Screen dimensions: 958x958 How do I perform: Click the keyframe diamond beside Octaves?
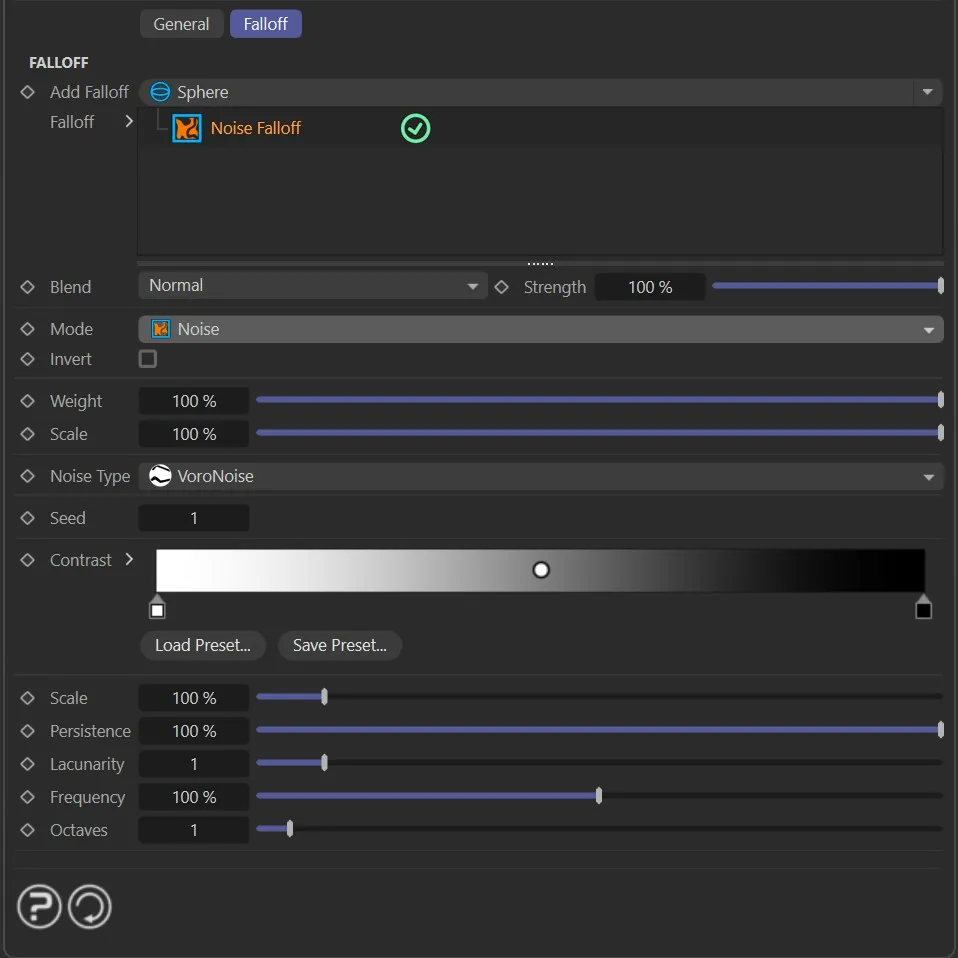28,830
